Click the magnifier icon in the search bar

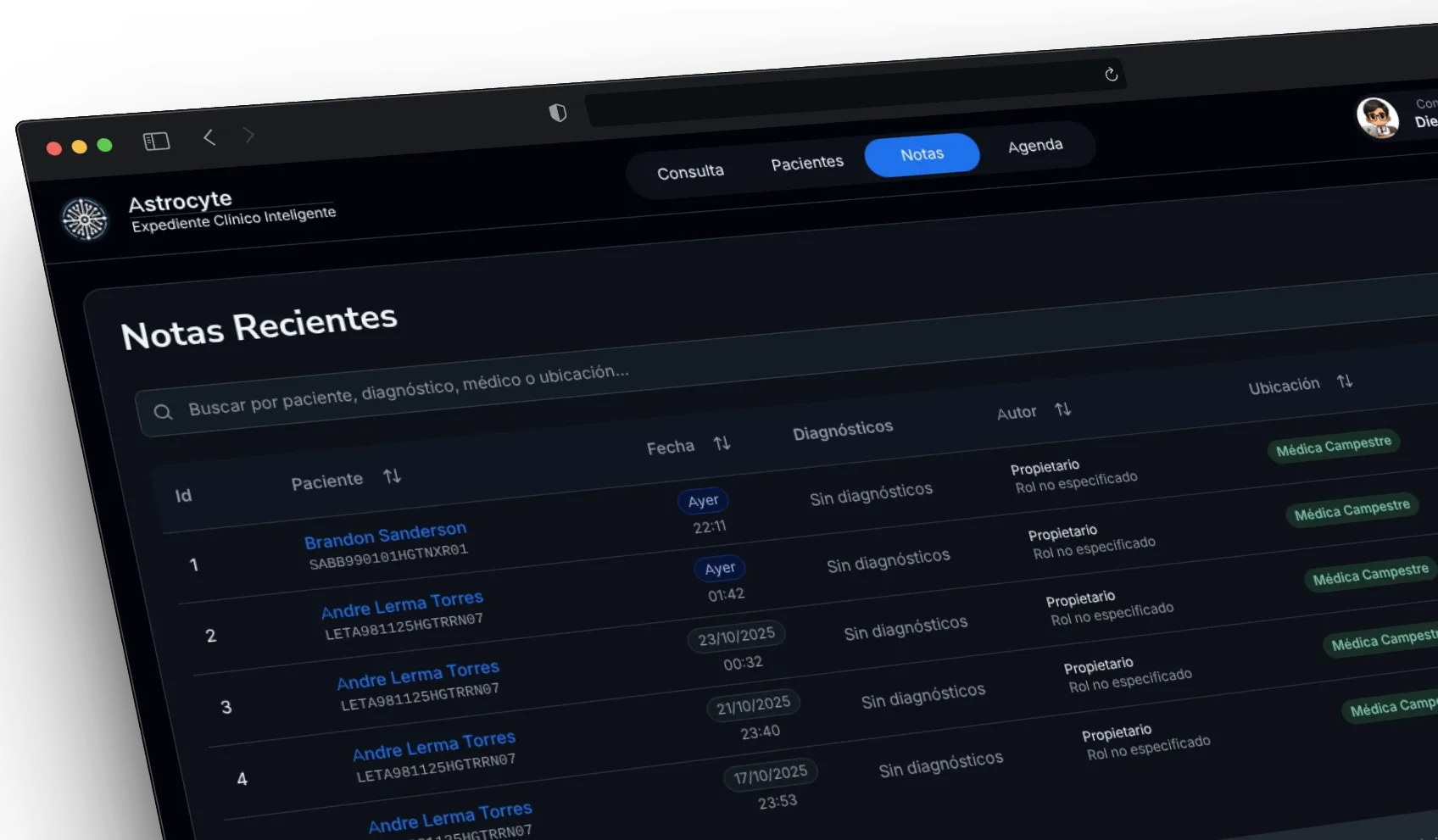coord(163,412)
